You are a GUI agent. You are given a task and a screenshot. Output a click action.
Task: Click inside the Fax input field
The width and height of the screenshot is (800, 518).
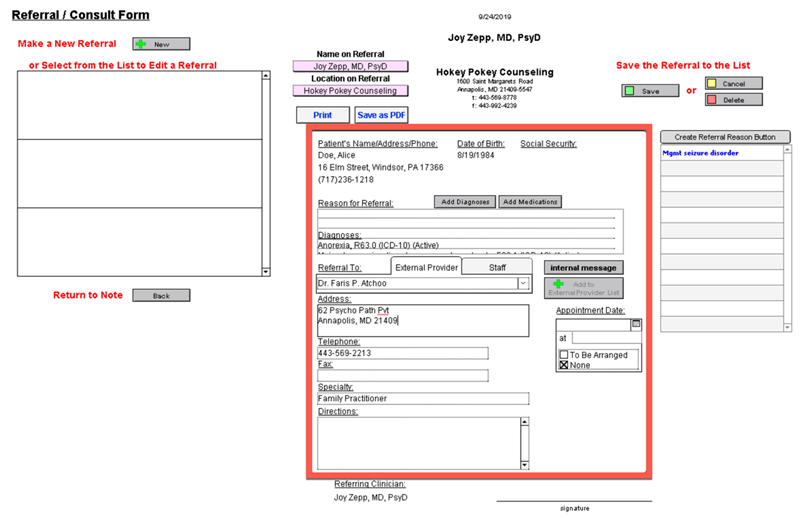[403, 376]
